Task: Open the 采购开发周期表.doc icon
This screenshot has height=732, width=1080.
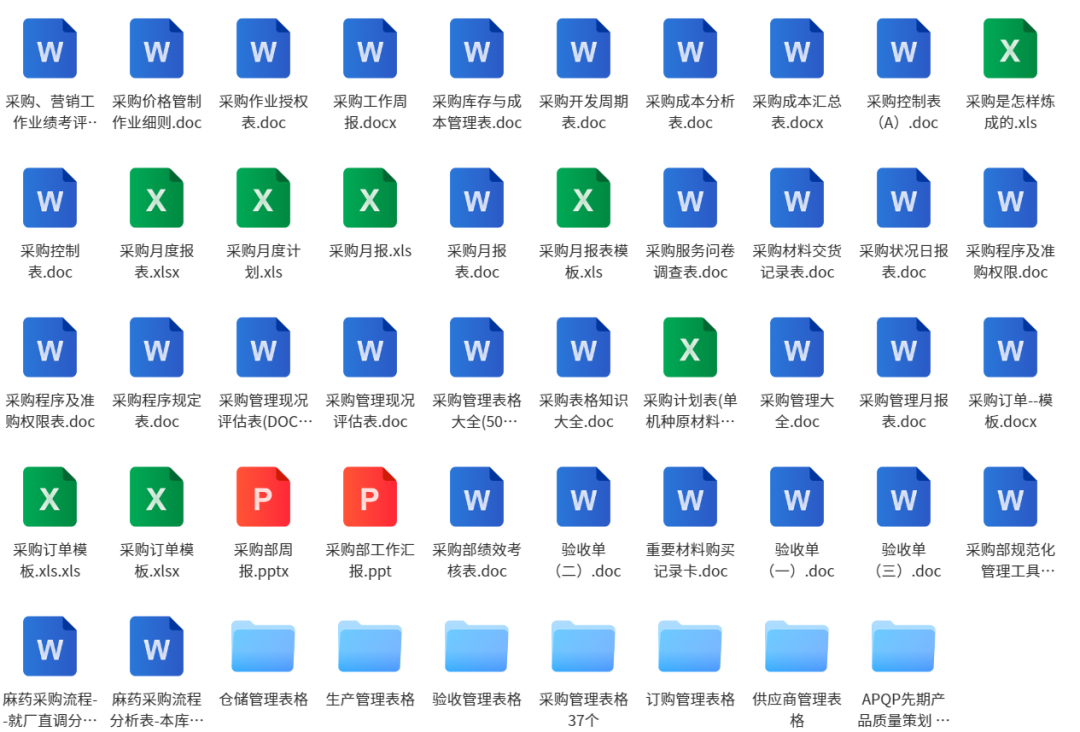Action: (x=583, y=48)
